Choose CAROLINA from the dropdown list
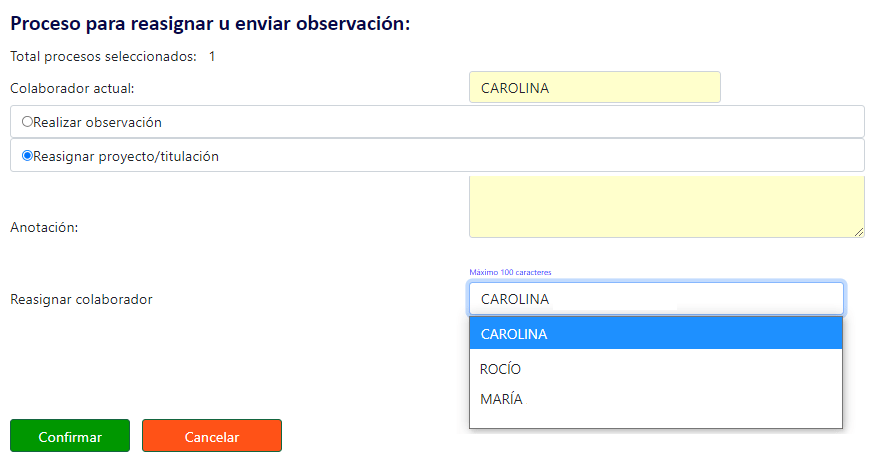This screenshot has width=883, height=472. point(656,333)
